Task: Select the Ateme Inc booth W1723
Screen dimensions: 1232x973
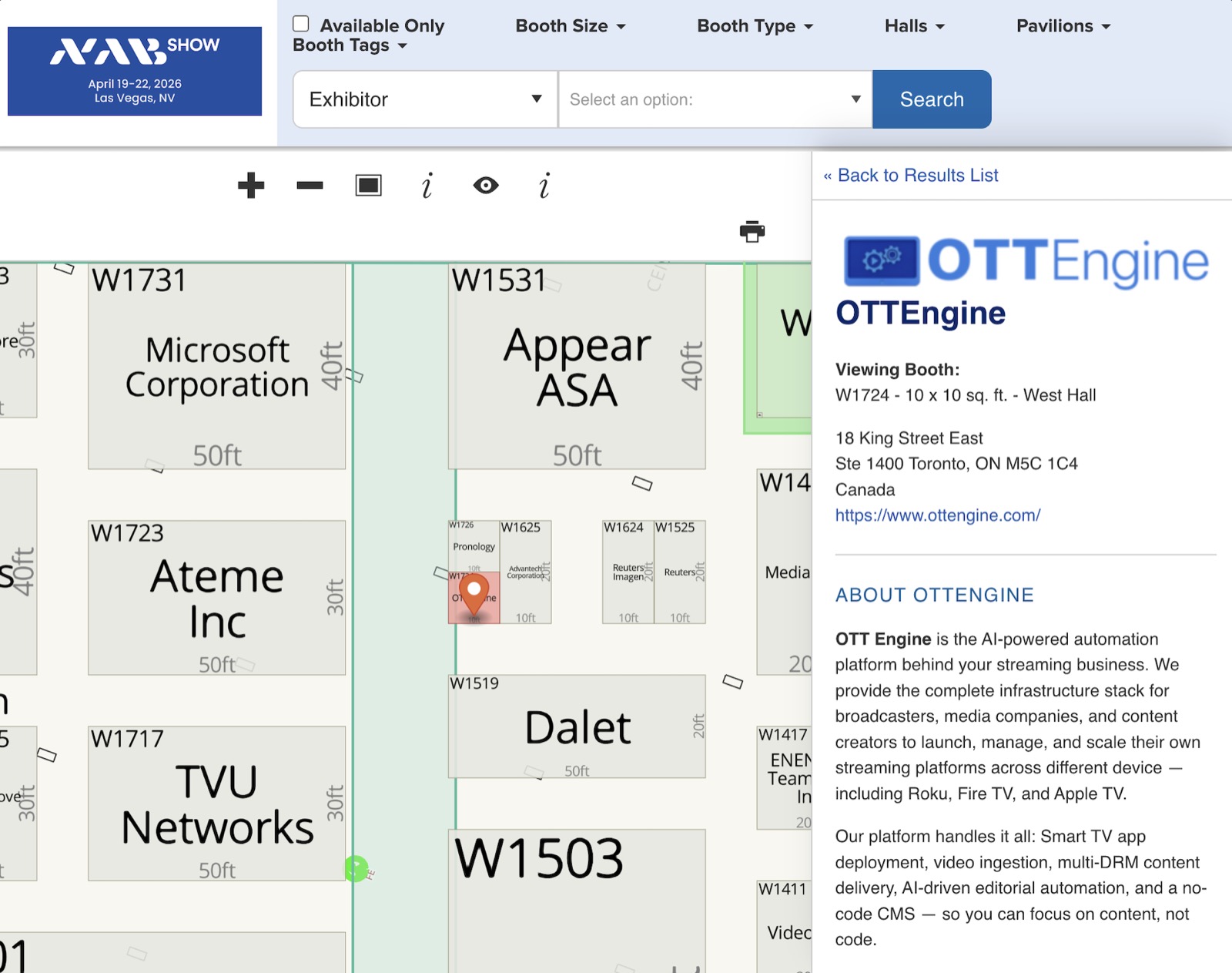Action: click(217, 598)
